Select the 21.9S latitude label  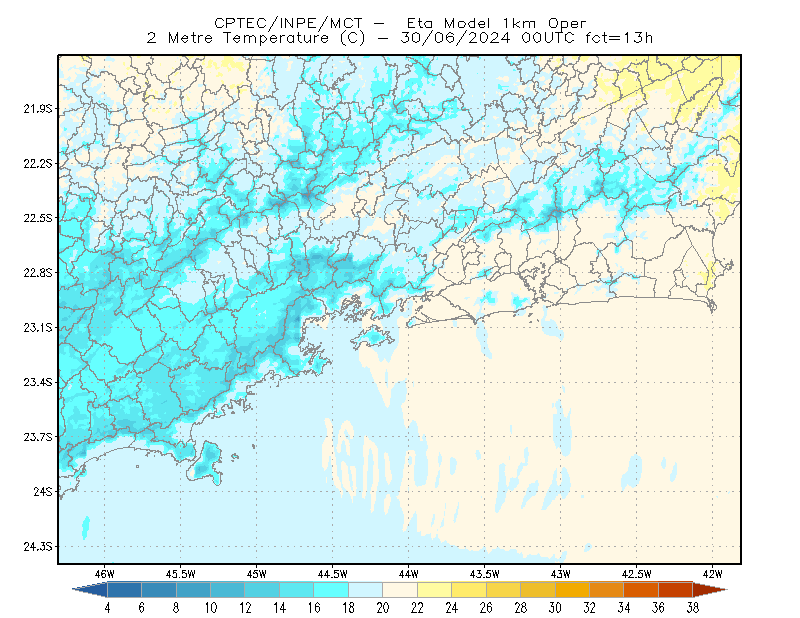click(38, 109)
